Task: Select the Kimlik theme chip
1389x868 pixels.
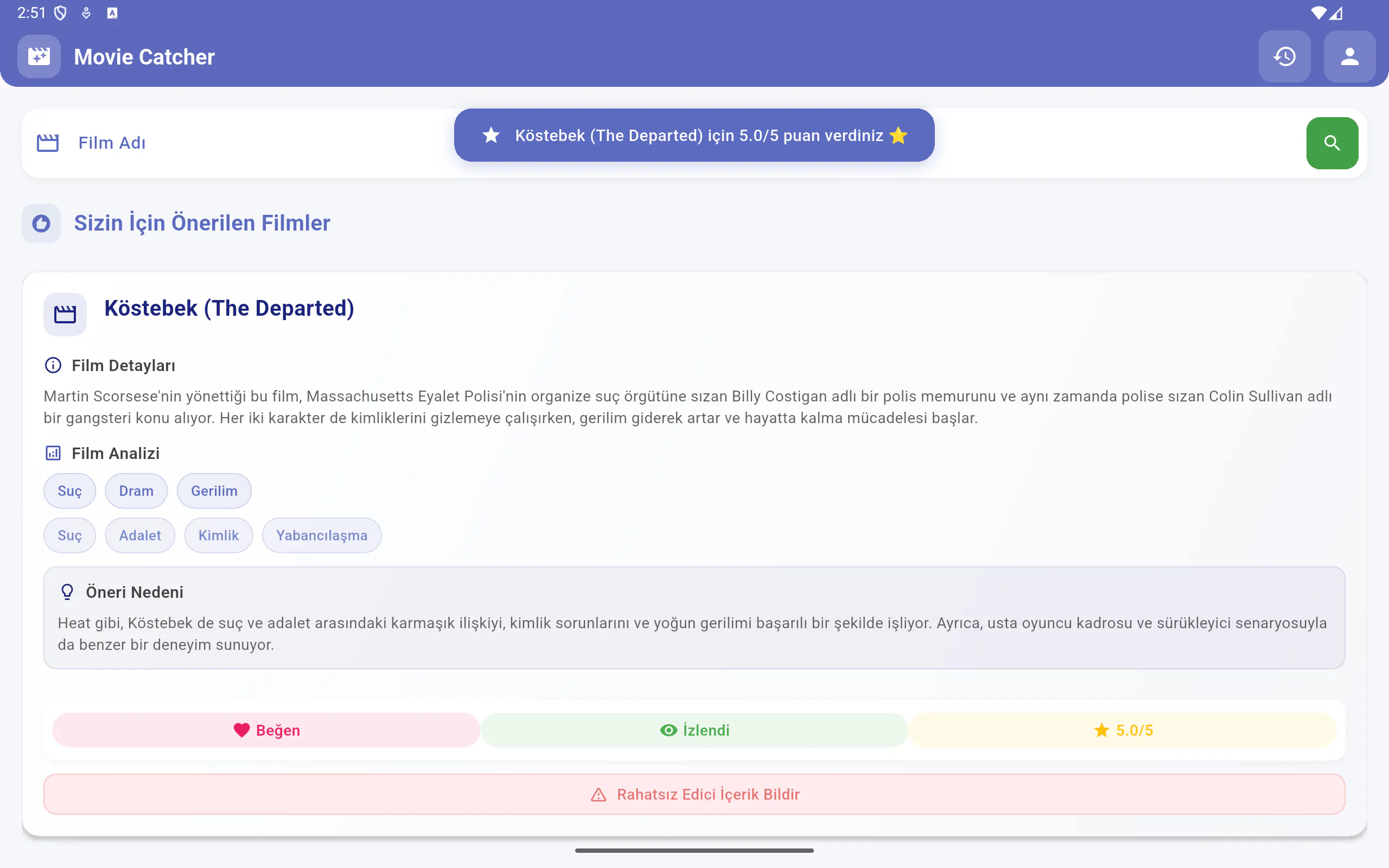Action: pos(219,535)
